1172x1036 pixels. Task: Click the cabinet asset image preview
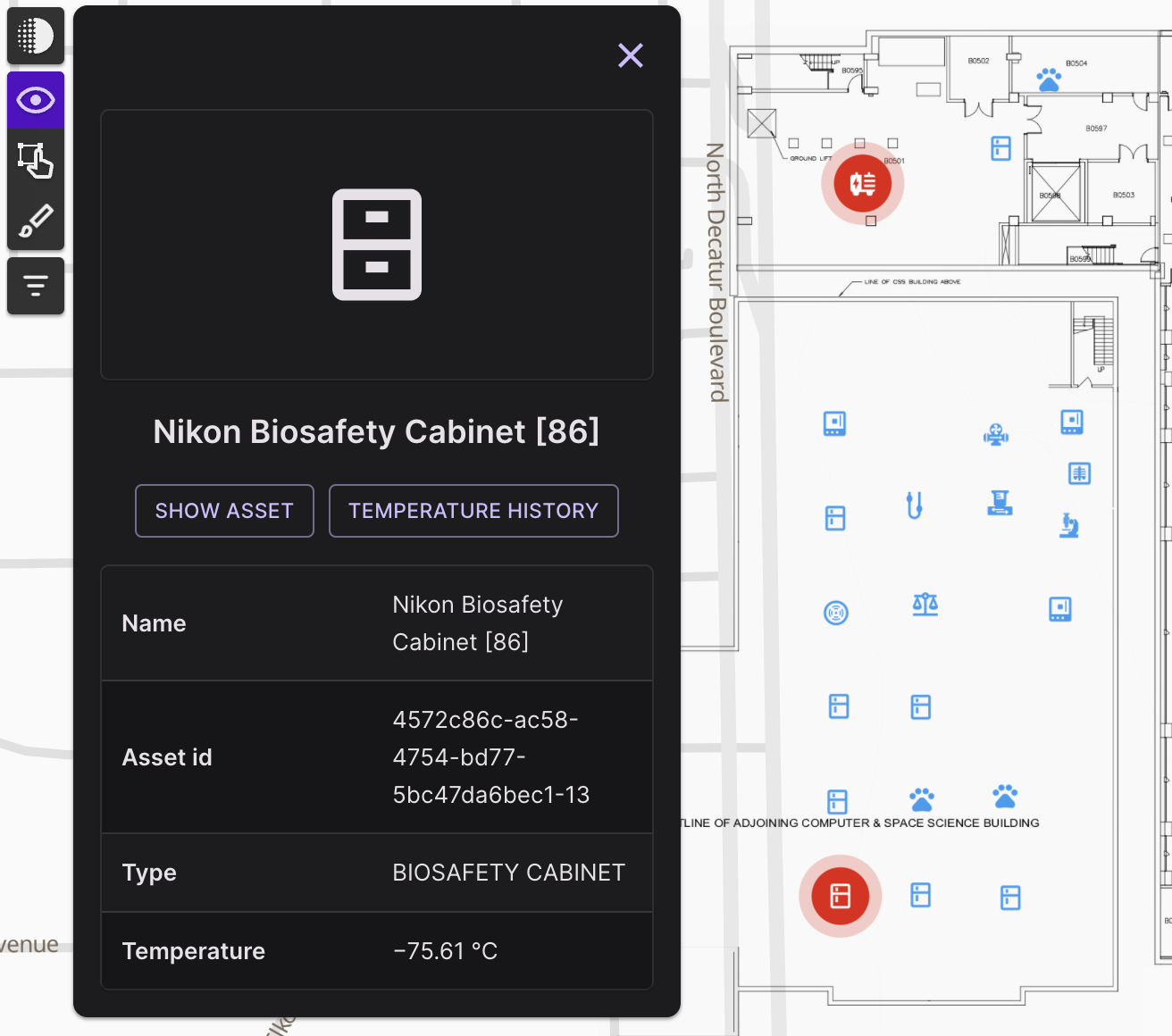(x=377, y=245)
